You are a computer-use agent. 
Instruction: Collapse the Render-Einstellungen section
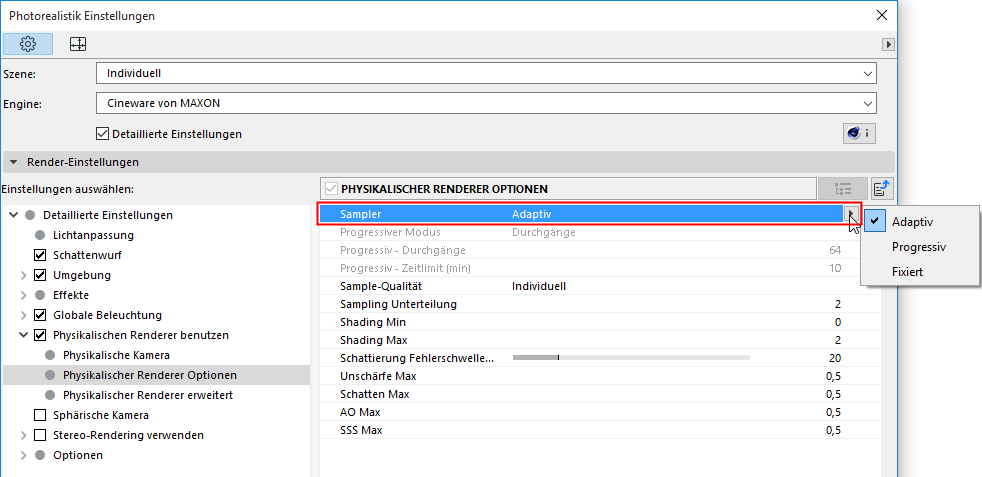tap(14, 162)
